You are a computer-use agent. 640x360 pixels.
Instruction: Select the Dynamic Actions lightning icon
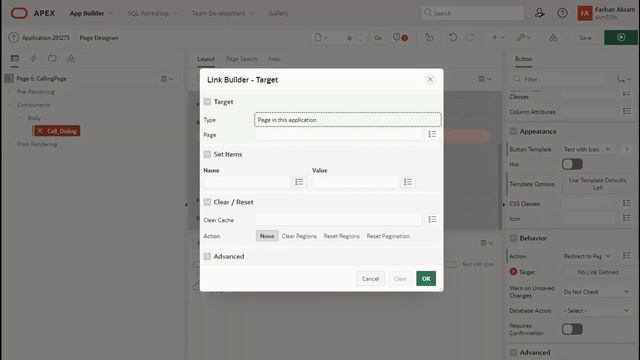(x=33, y=58)
